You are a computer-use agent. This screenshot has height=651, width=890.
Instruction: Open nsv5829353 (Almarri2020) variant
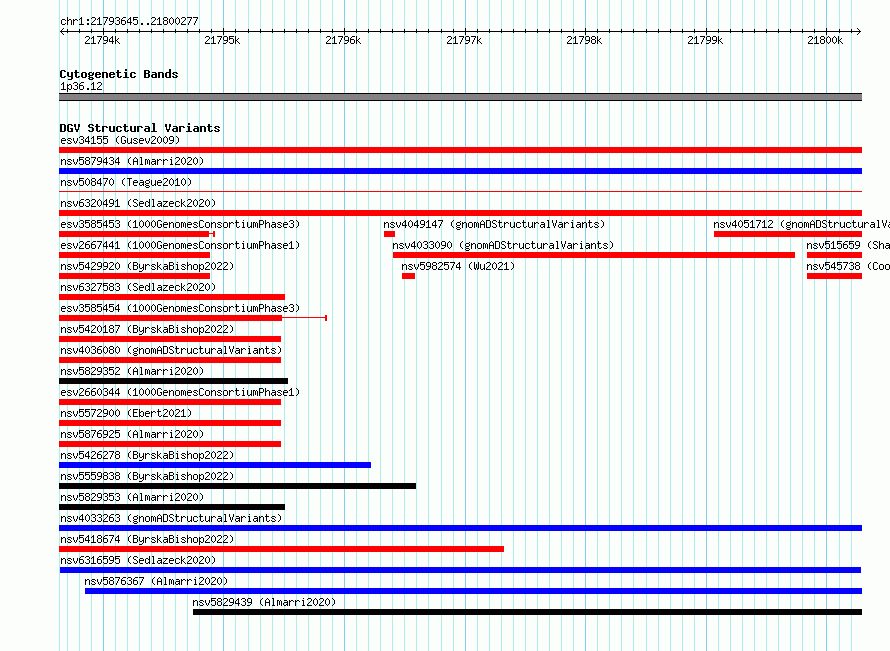[x=132, y=497]
